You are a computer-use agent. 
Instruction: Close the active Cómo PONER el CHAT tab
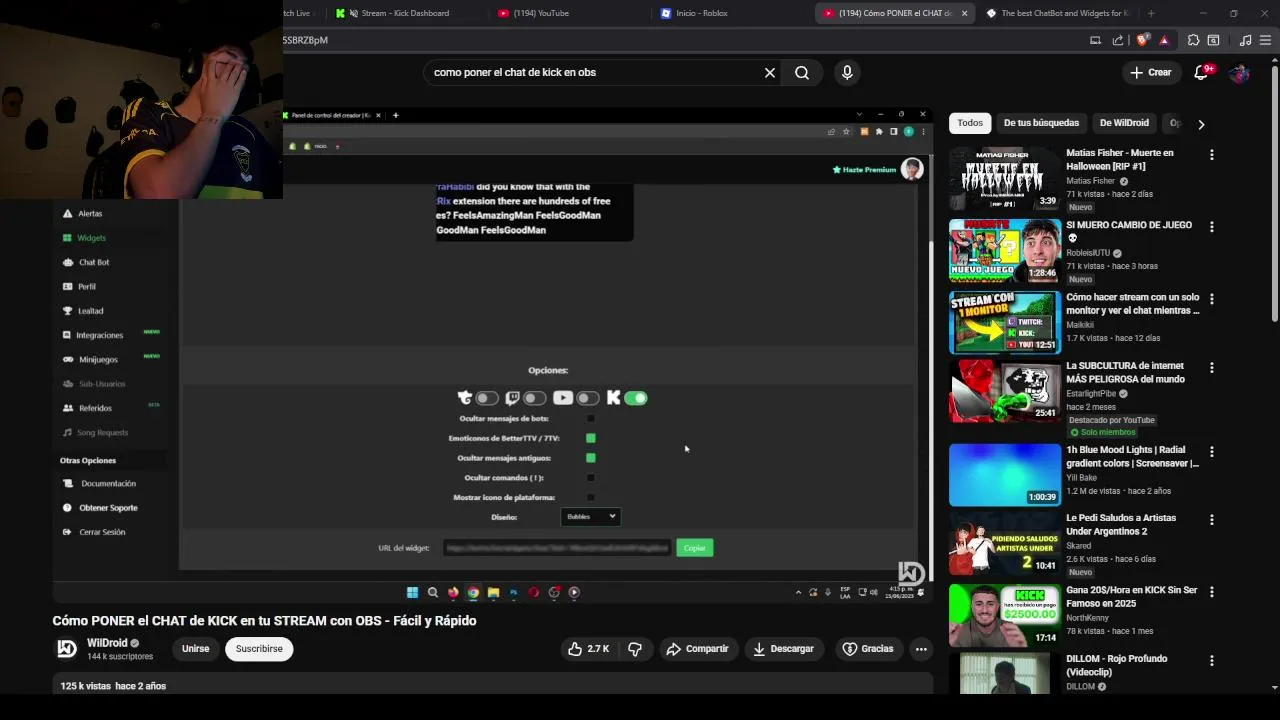pos(965,13)
